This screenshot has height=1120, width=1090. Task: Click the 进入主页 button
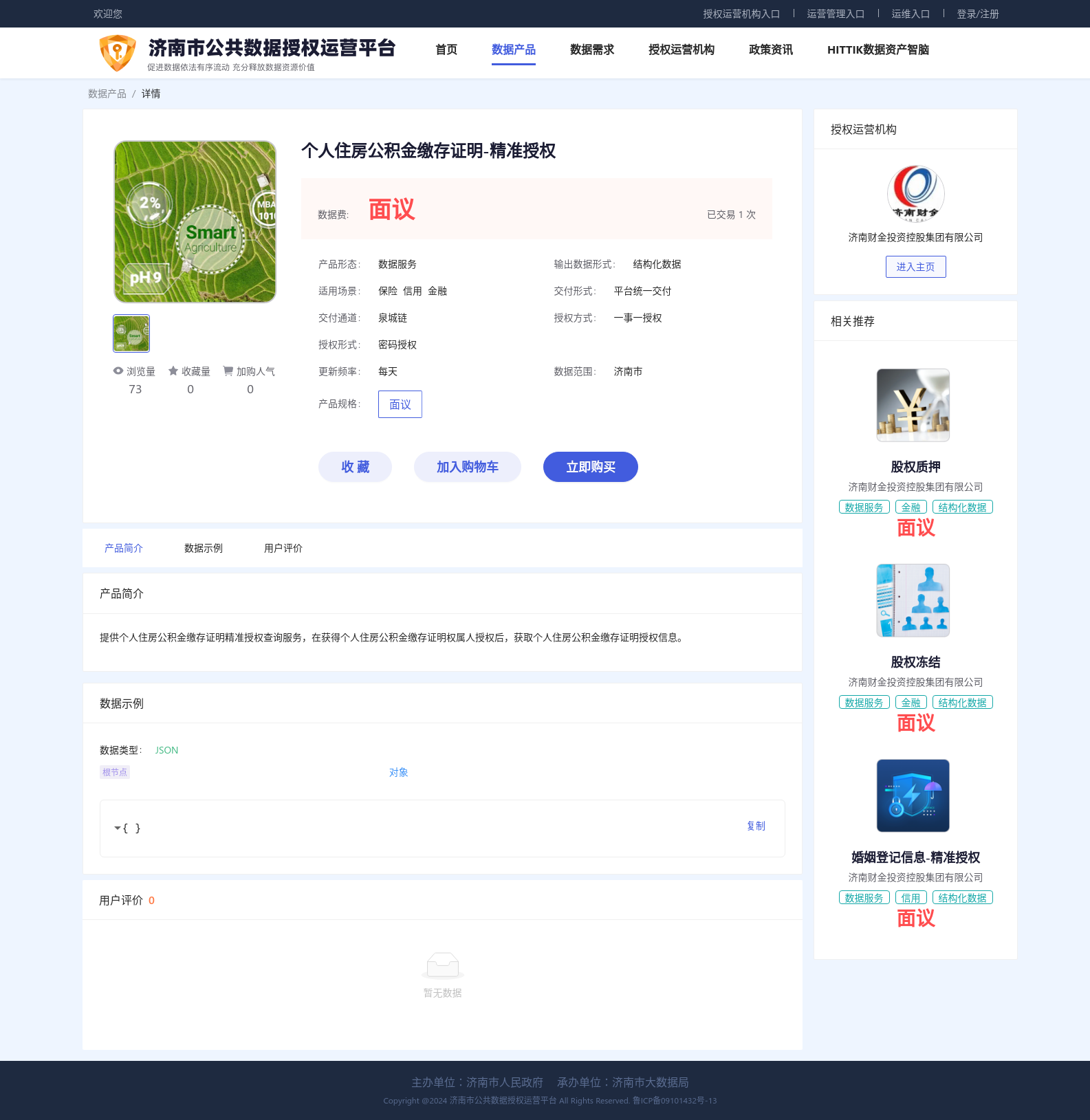915,267
